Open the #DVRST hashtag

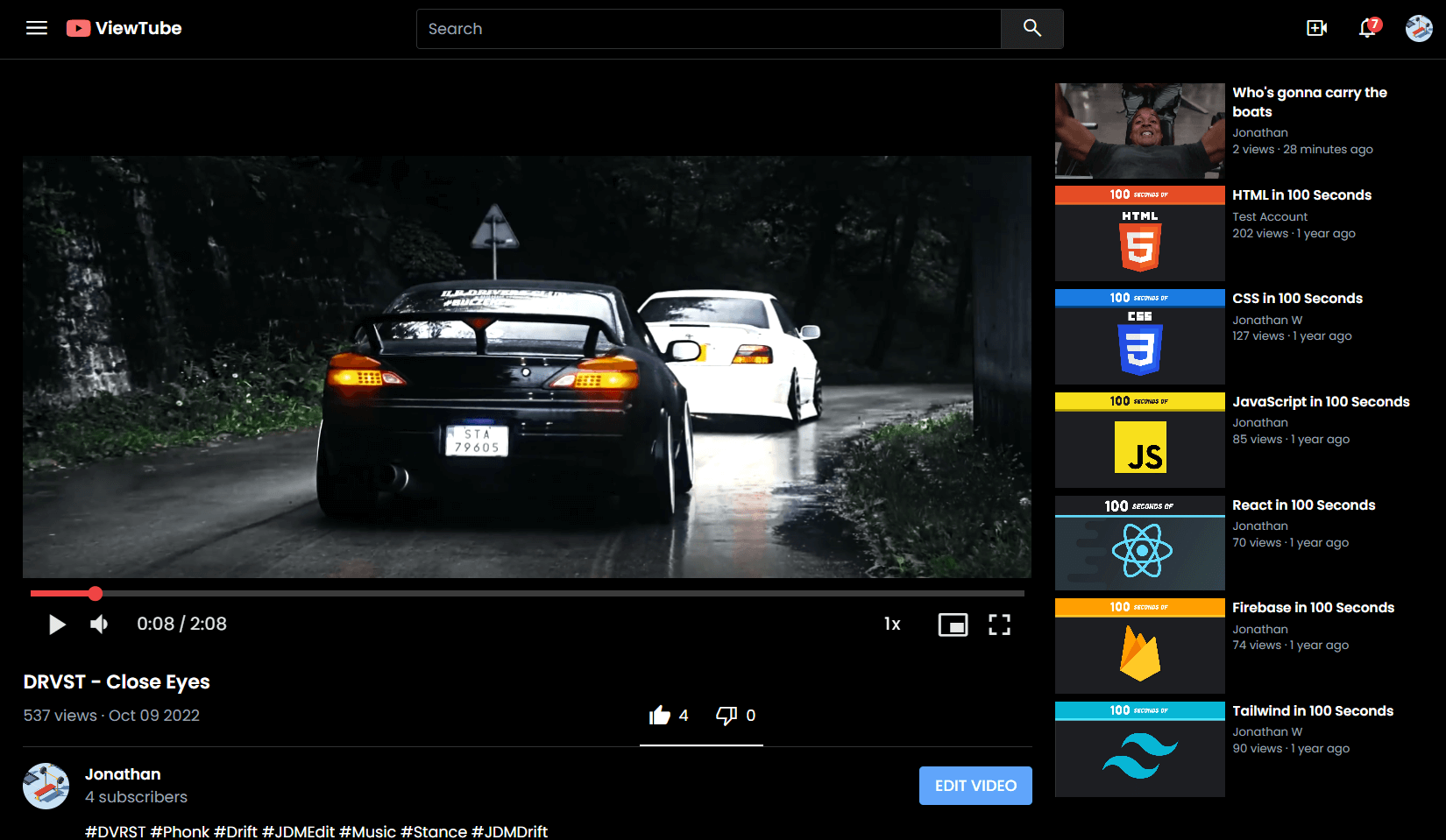(x=115, y=831)
